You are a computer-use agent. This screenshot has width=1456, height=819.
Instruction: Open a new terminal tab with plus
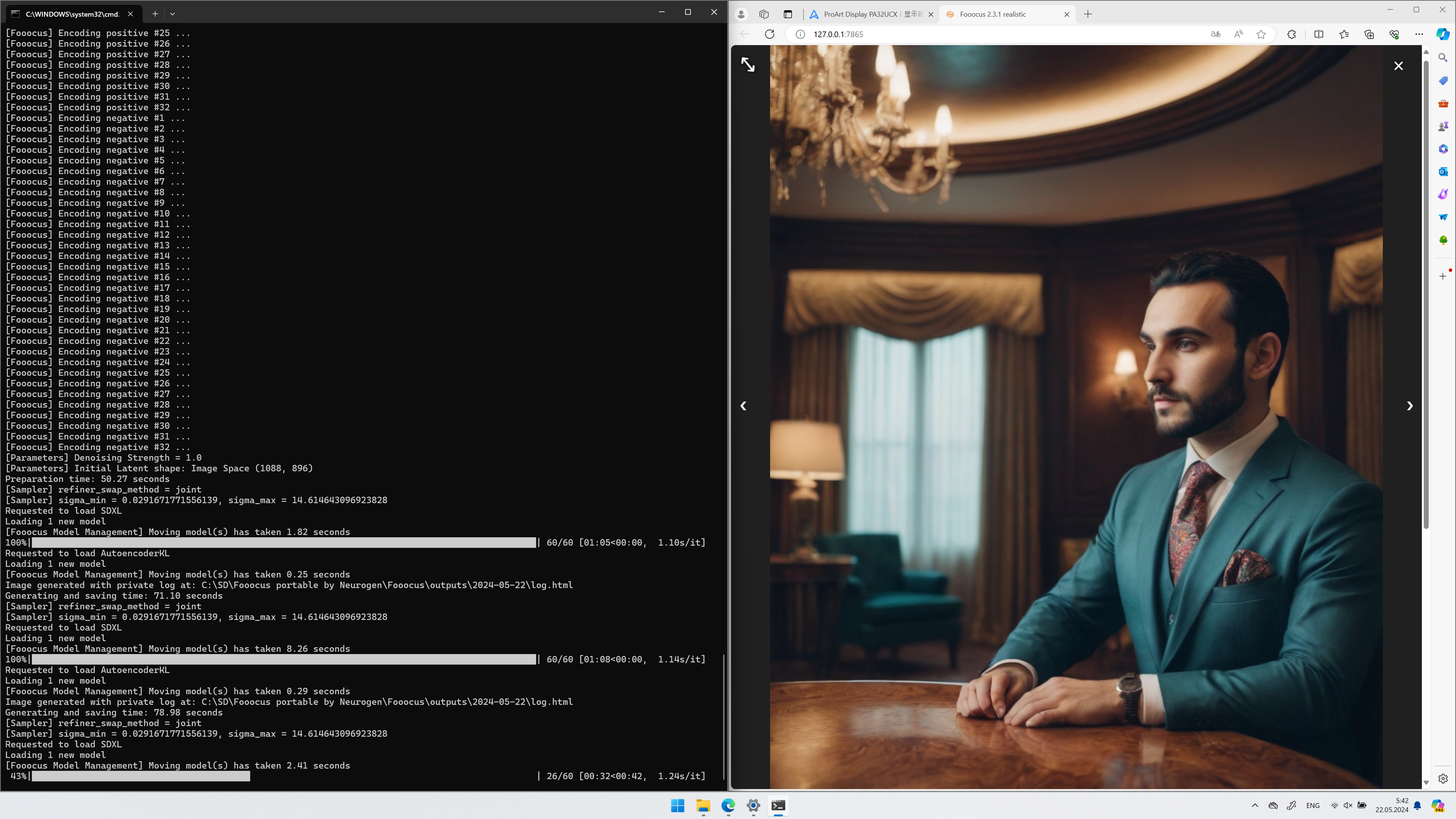point(155,14)
